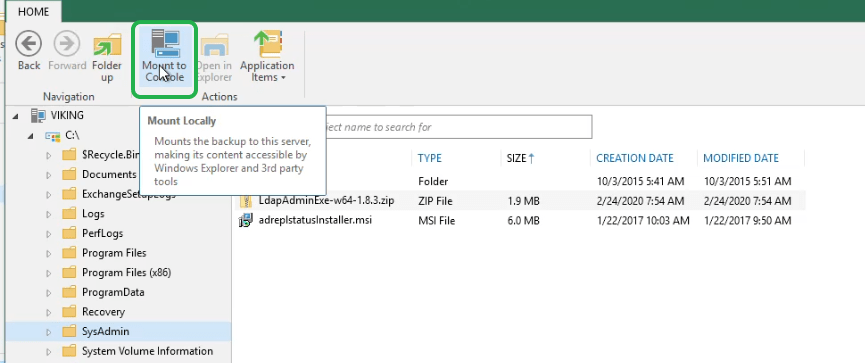This screenshot has height=363, width=865.
Task: Click the 6.0 MB size cell
Action: coord(523,221)
